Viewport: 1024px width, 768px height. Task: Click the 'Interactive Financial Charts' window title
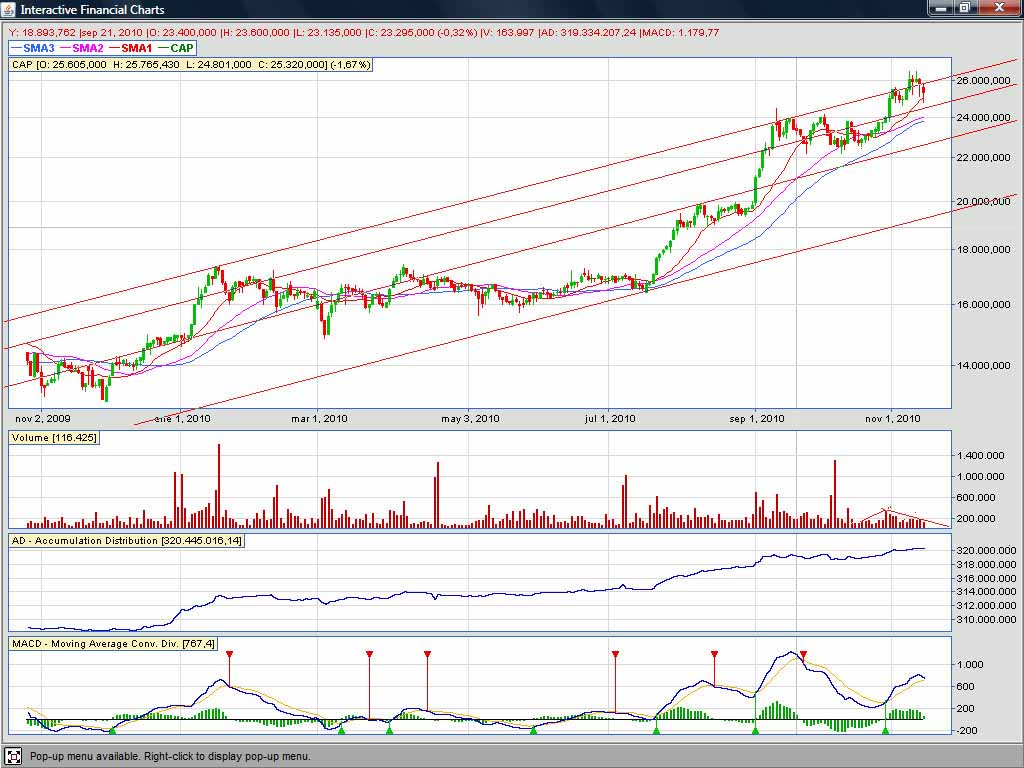(92, 10)
